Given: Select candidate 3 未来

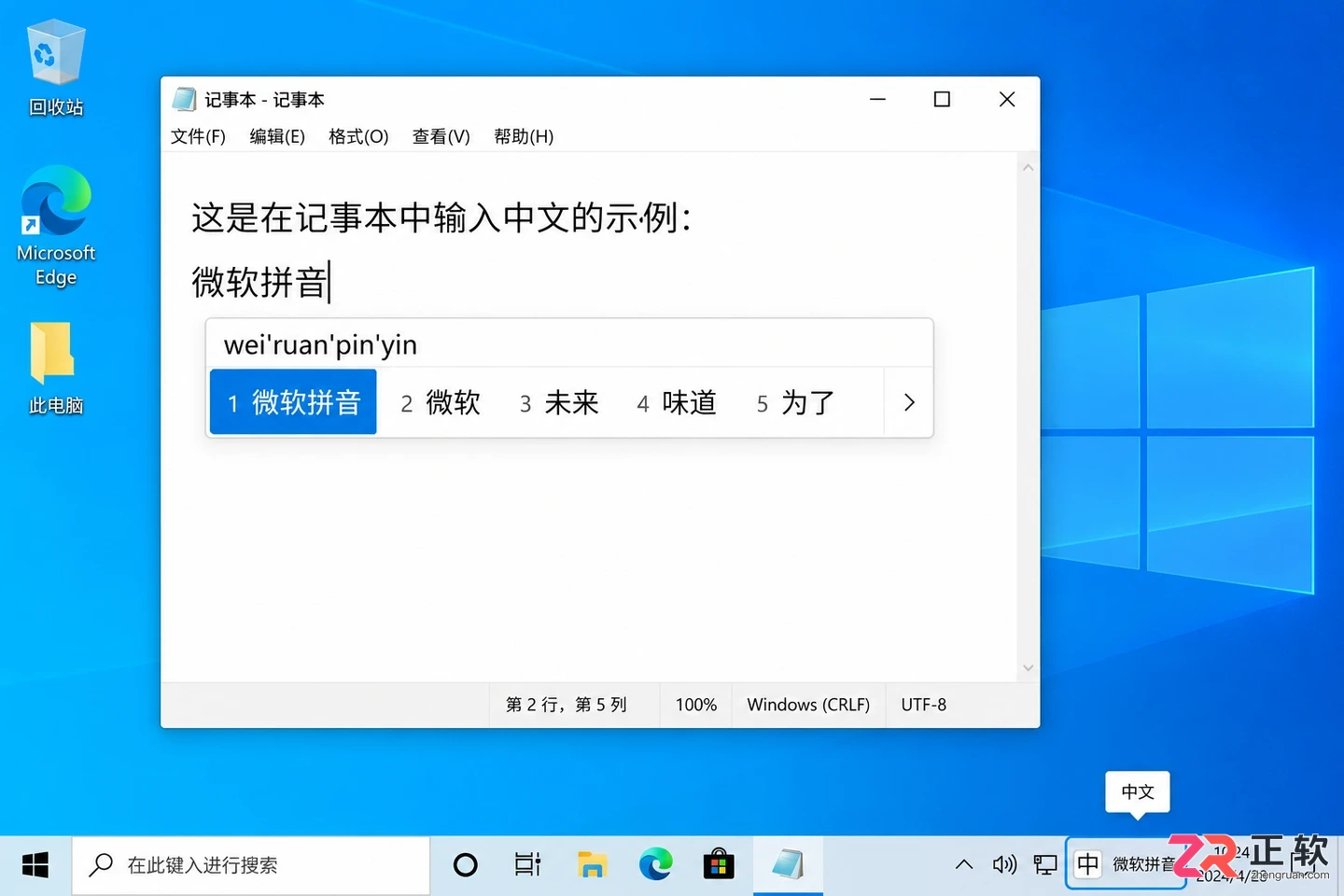Looking at the screenshot, I should click(x=559, y=402).
